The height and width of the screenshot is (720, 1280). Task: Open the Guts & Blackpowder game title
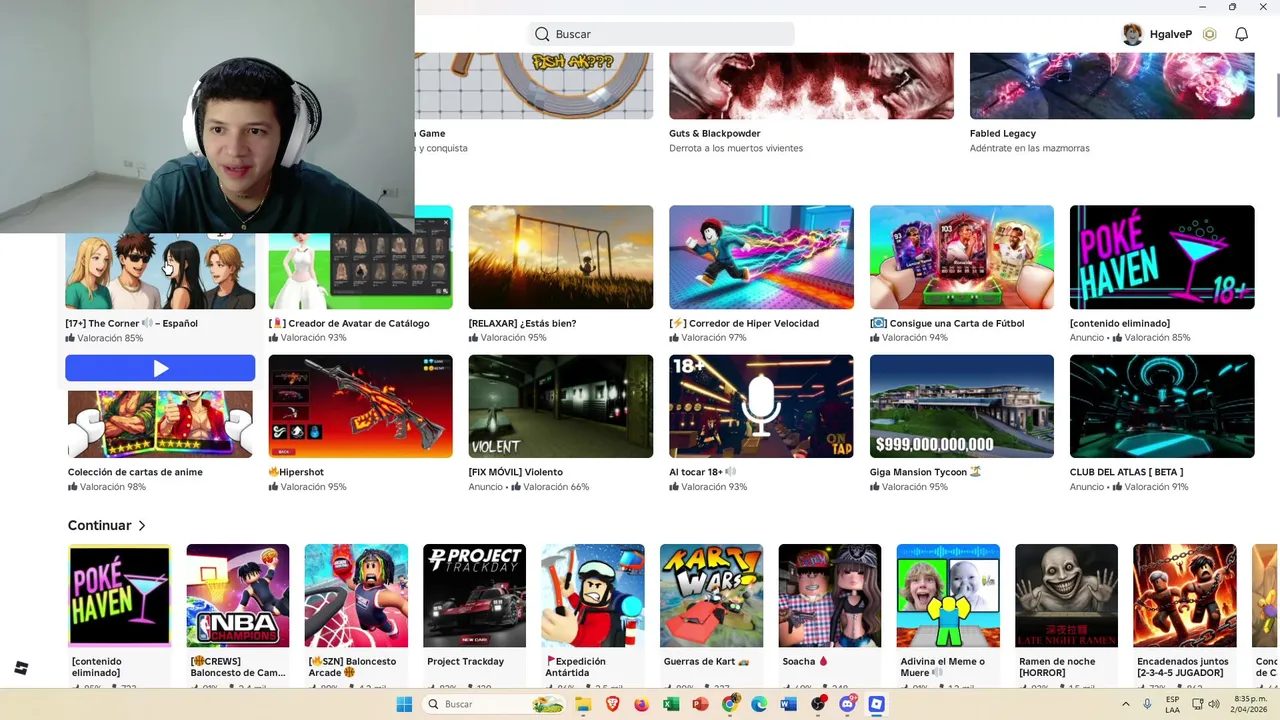pyautogui.click(x=715, y=133)
